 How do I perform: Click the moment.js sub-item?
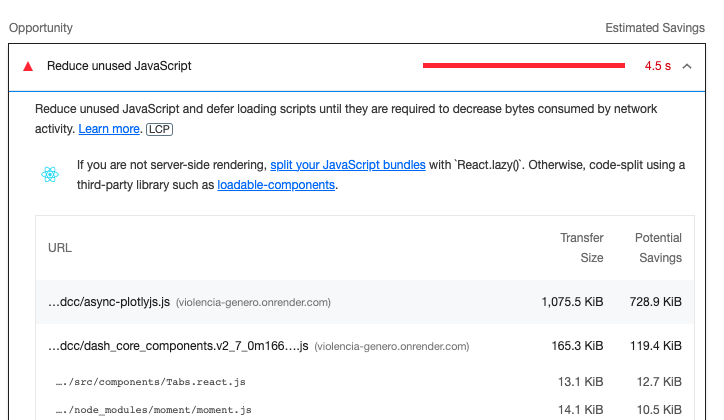point(154,410)
